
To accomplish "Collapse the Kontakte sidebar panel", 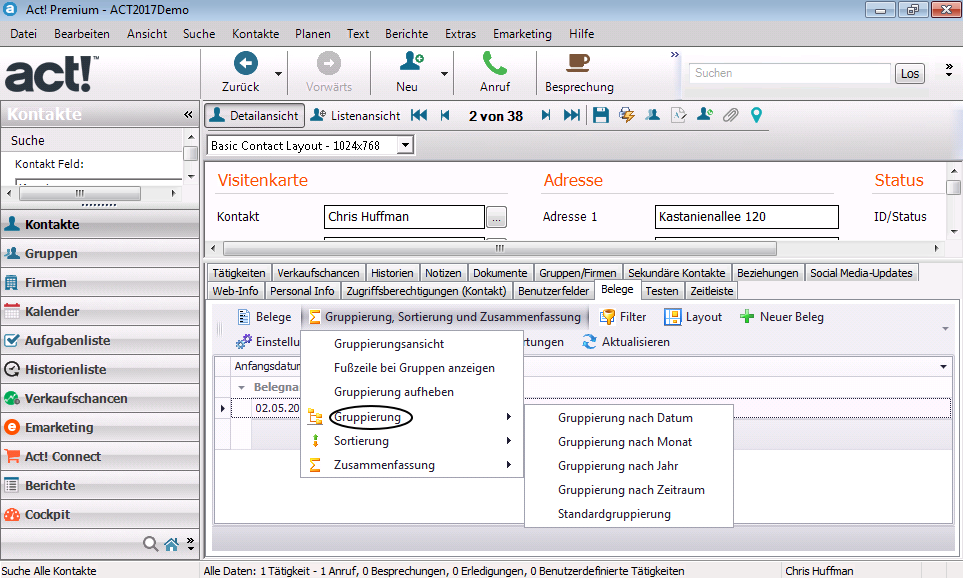I will click(188, 114).
